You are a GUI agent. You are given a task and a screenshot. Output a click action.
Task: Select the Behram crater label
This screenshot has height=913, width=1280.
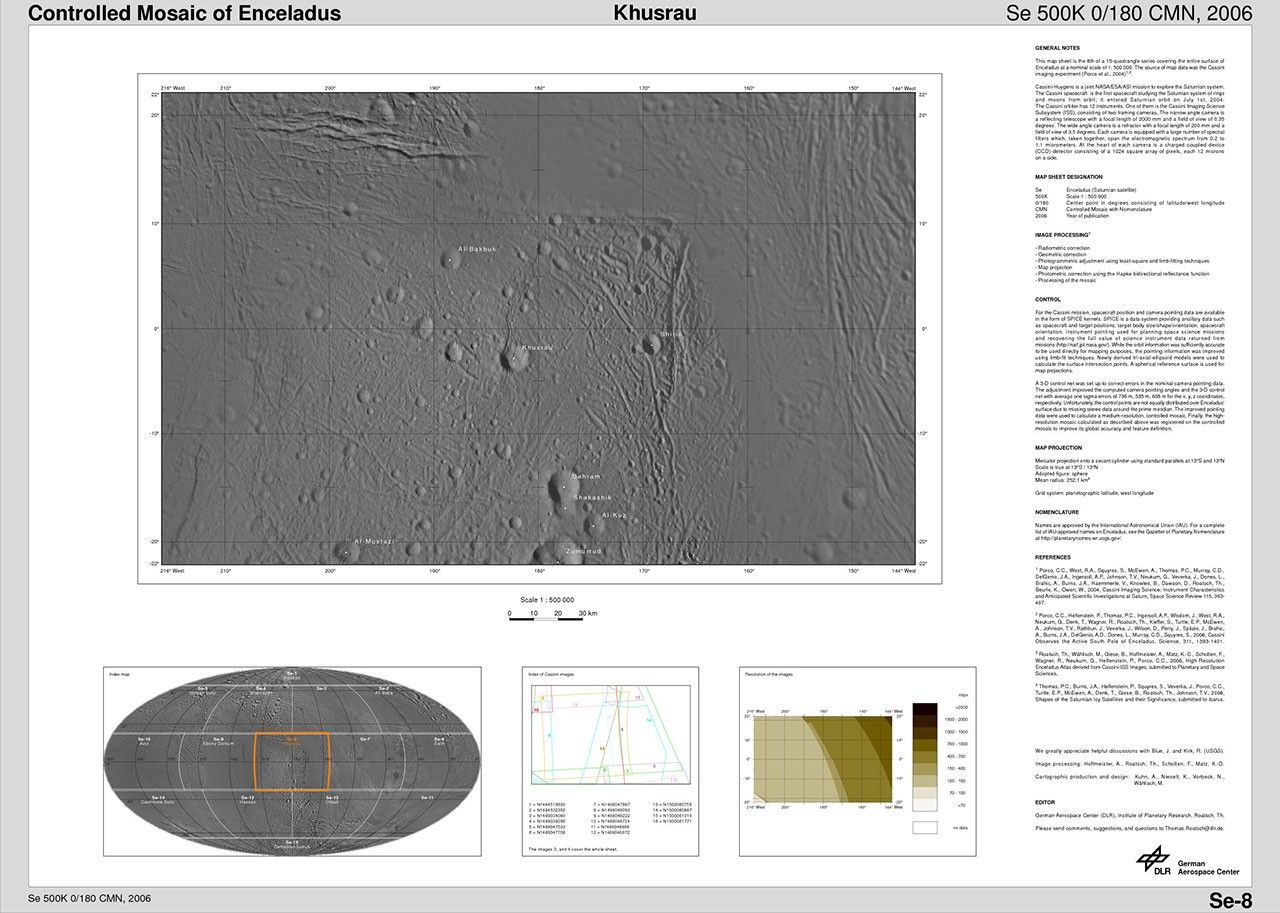tap(586, 476)
